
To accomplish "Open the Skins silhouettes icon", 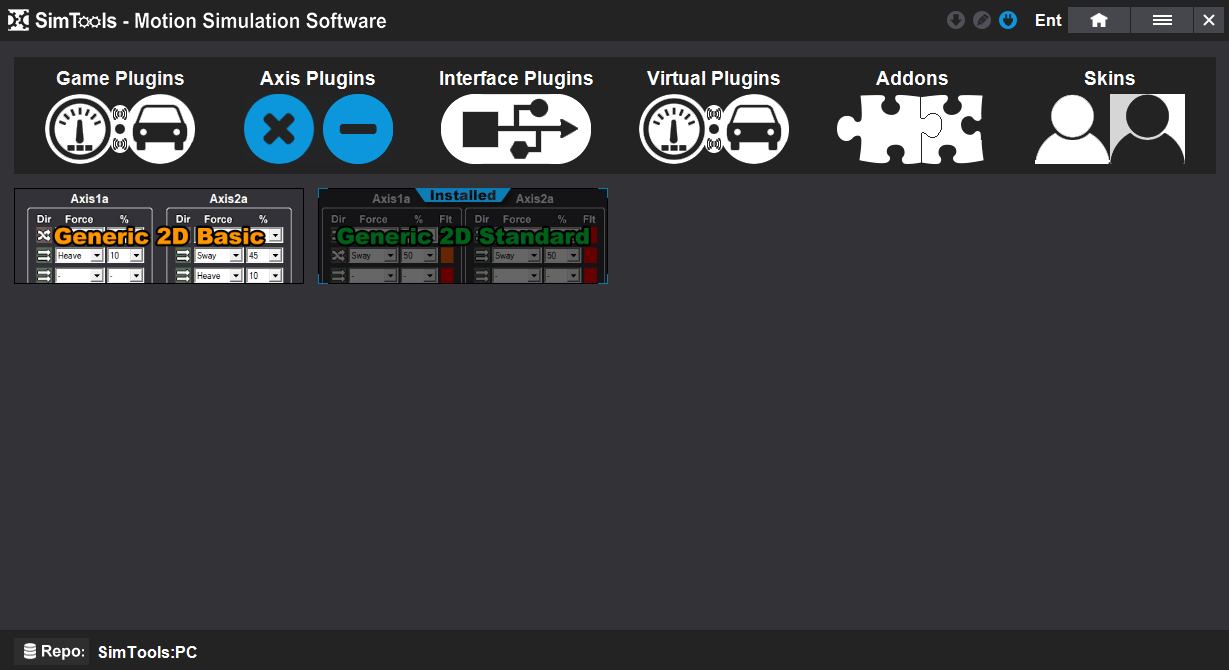I will pos(1109,129).
